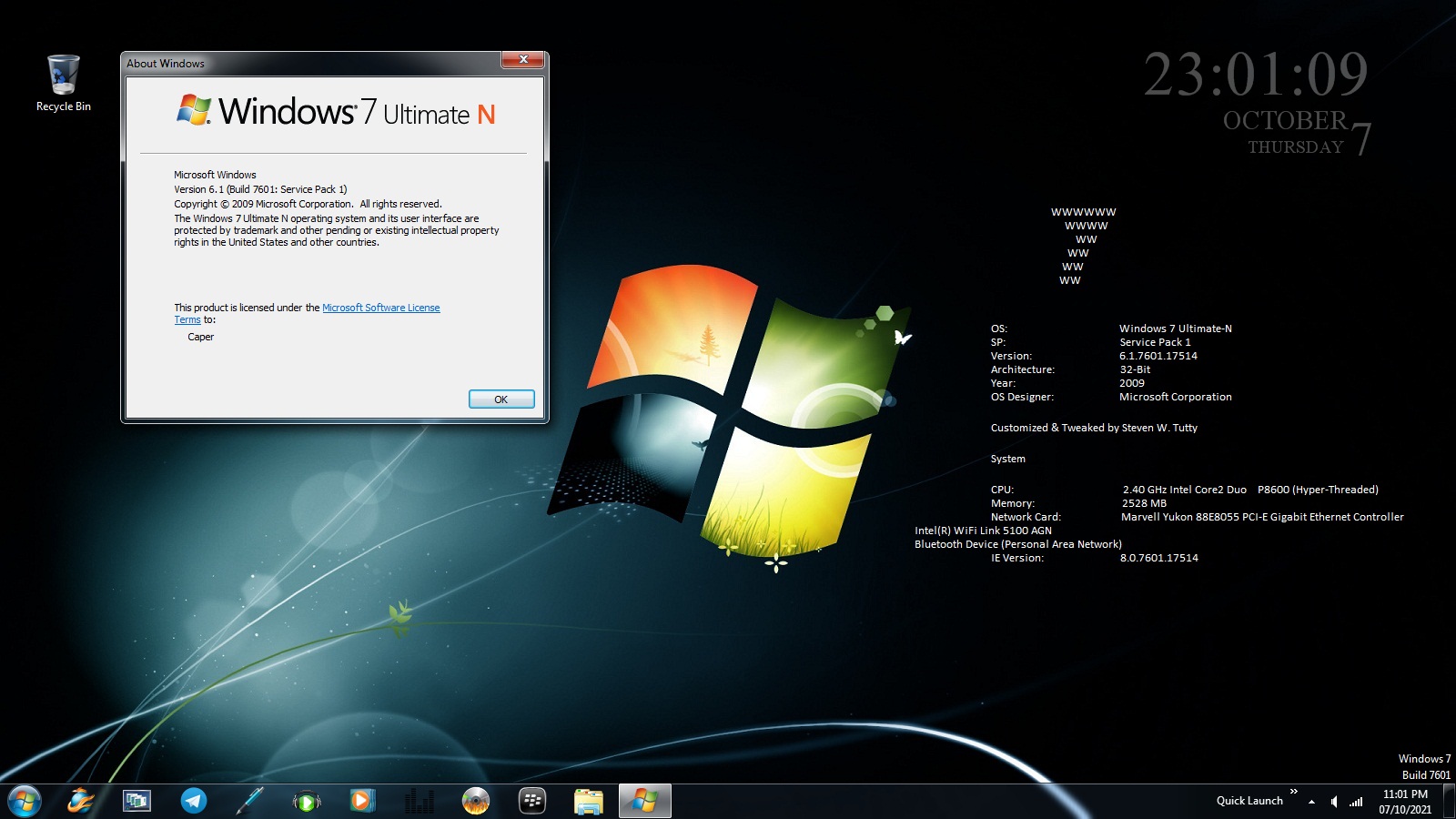Open the AIMP audio player from the taskbar
This screenshot has height=819, width=1456.
click(x=307, y=801)
